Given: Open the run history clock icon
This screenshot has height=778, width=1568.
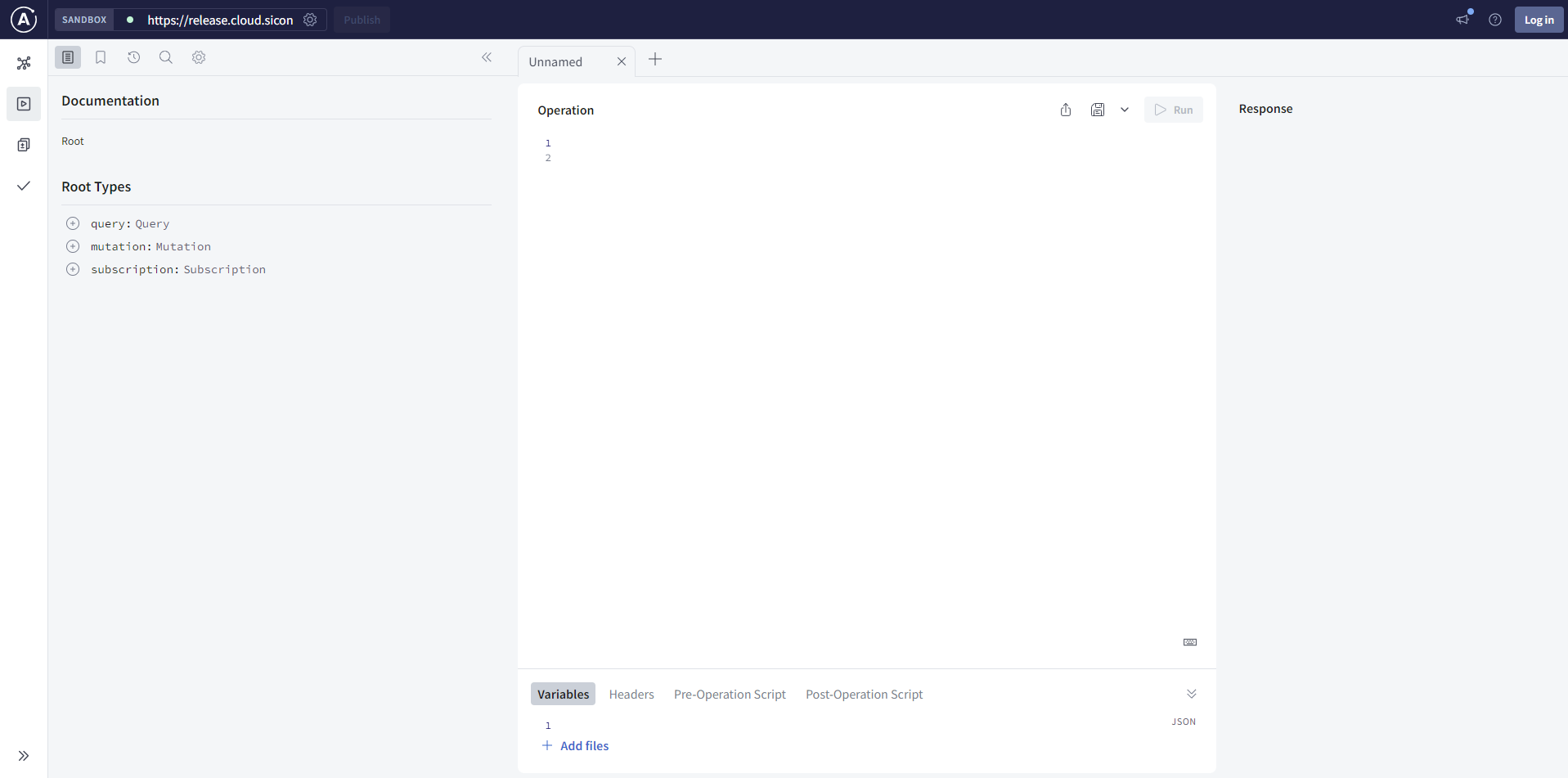Looking at the screenshot, I should point(133,57).
